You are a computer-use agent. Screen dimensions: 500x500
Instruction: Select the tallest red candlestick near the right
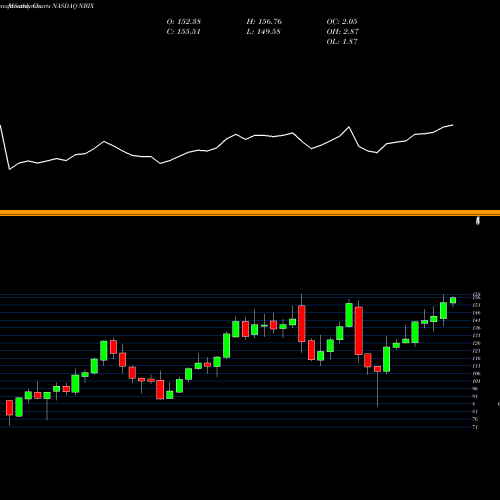click(x=359, y=331)
